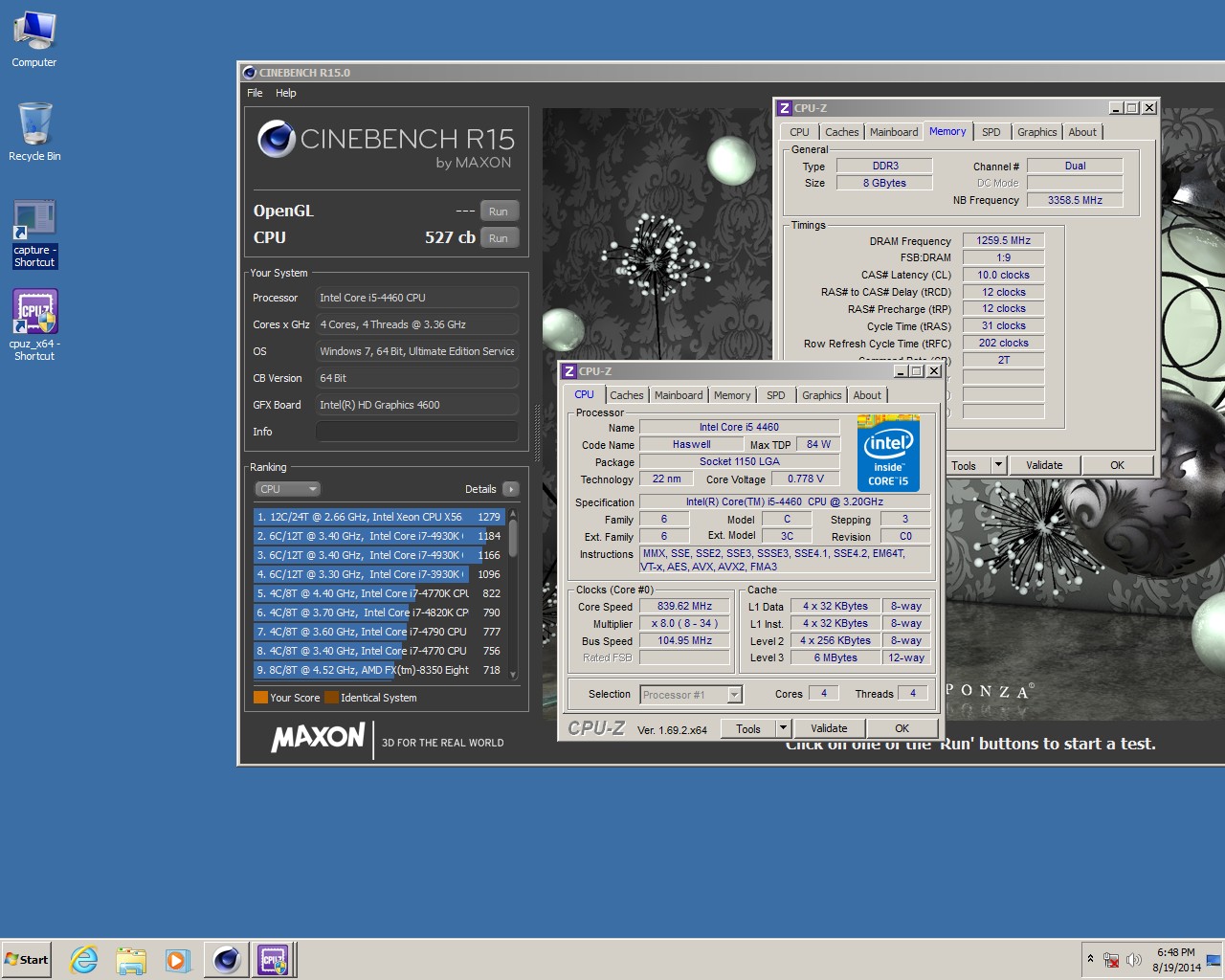Open the Help menu in Cinebench
This screenshot has height=980, width=1225.
tap(286, 93)
